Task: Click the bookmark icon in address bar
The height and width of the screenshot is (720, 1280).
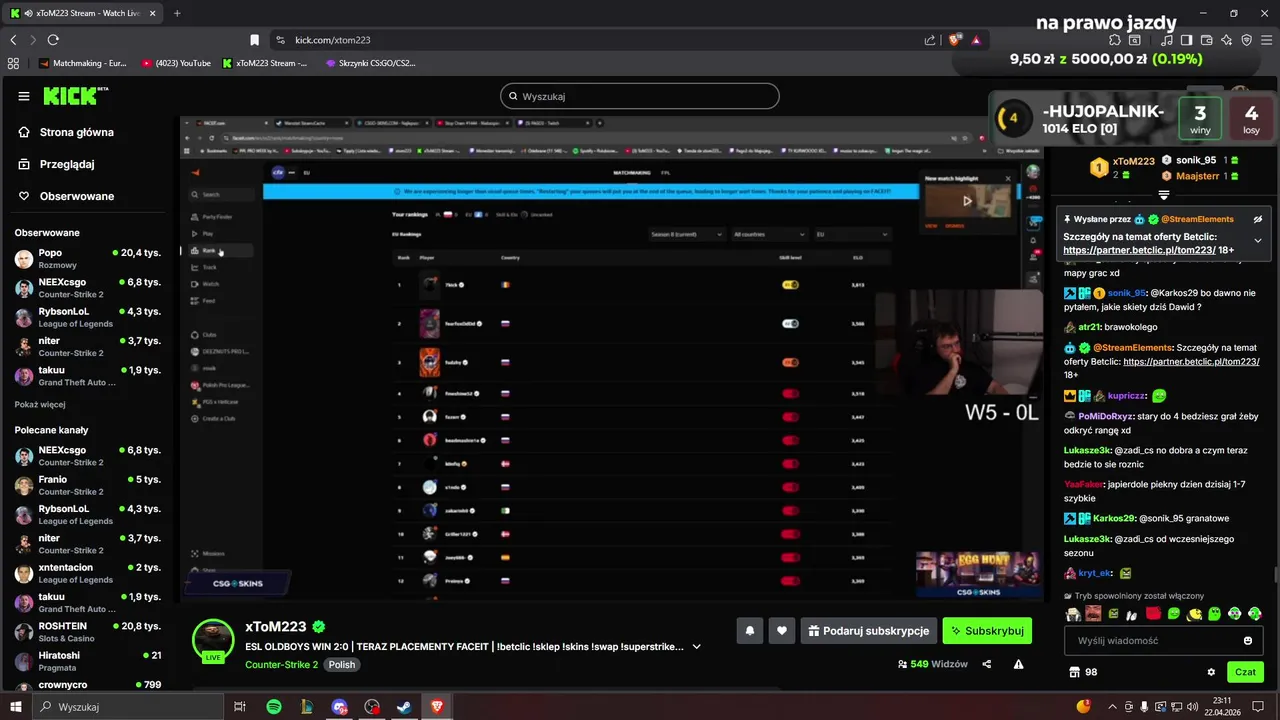Action: [x=254, y=40]
